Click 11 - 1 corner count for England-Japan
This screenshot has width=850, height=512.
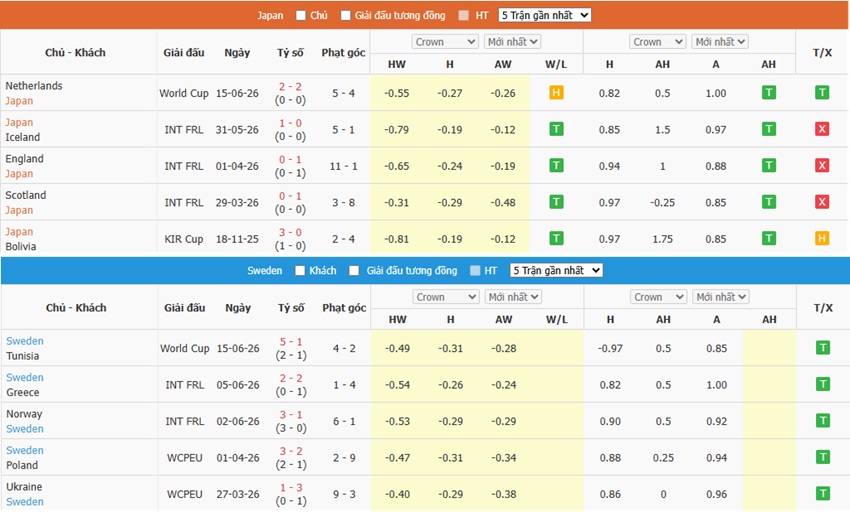343,166
